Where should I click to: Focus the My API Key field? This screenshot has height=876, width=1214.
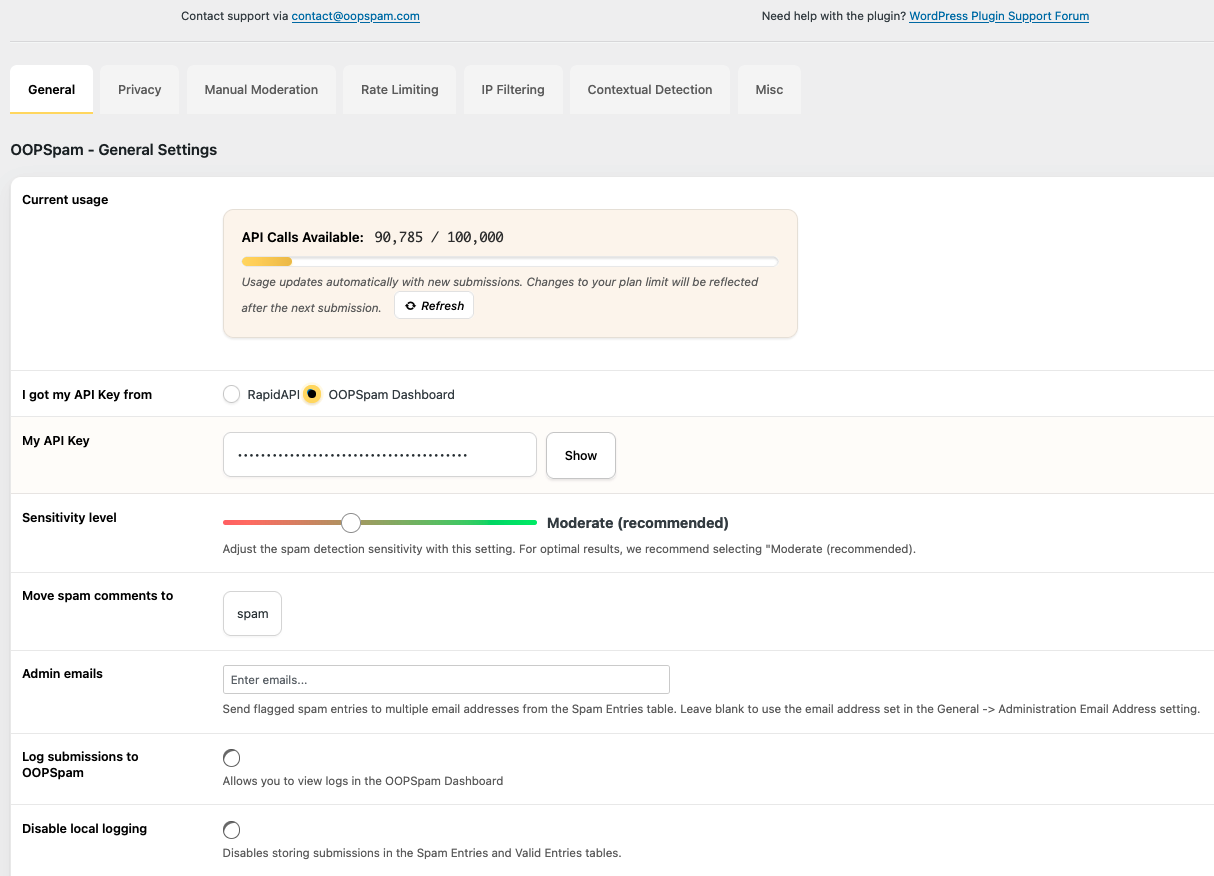coord(379,455)
